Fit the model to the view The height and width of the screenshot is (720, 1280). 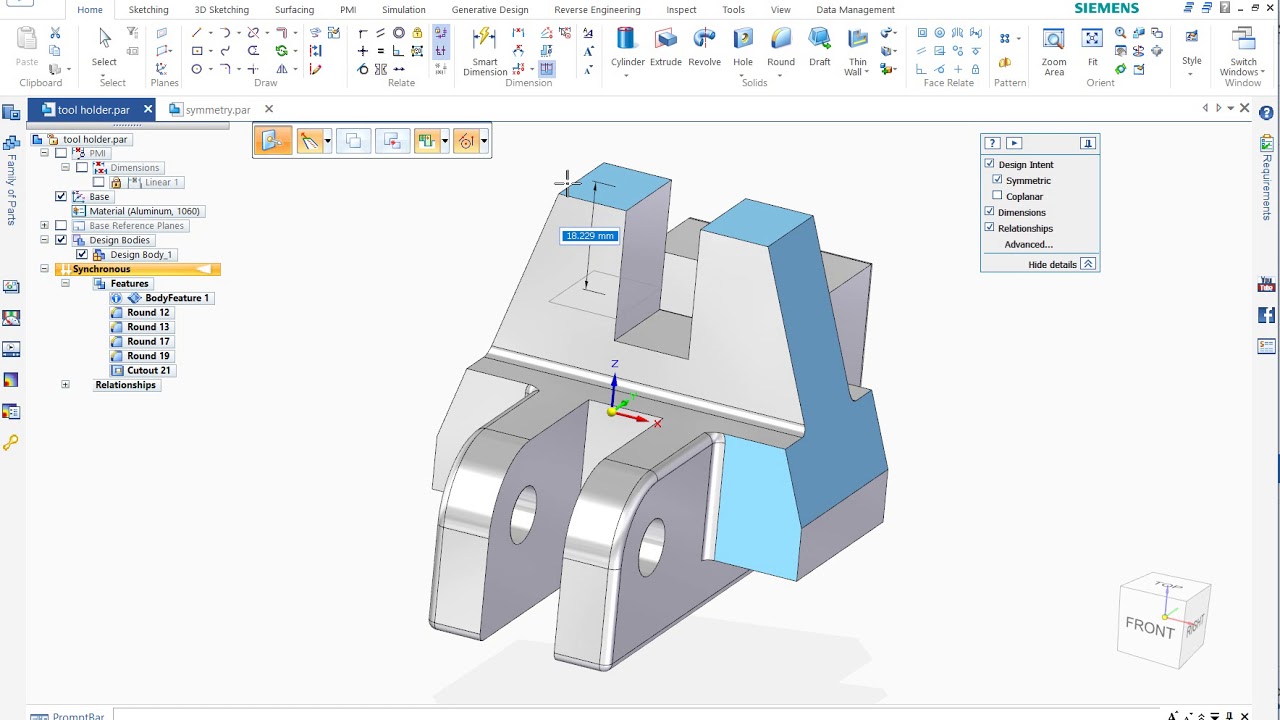(1092, 47)
